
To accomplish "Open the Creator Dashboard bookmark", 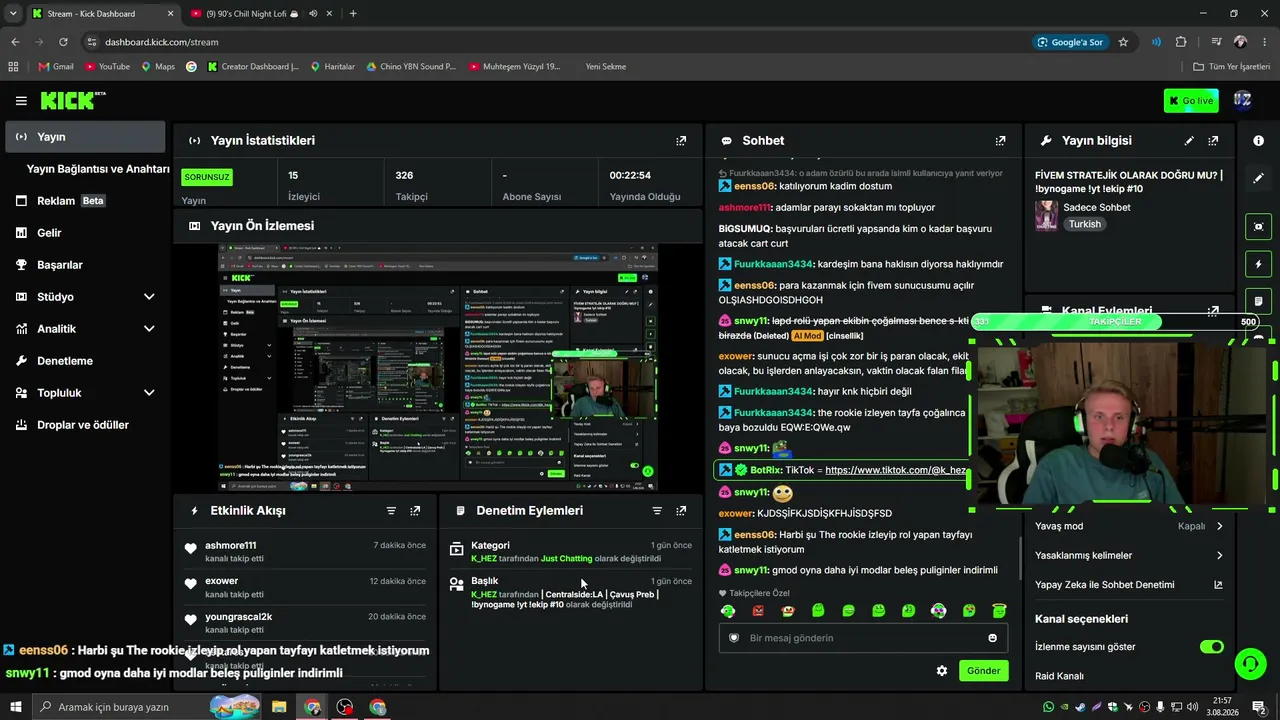I will 253,67.
